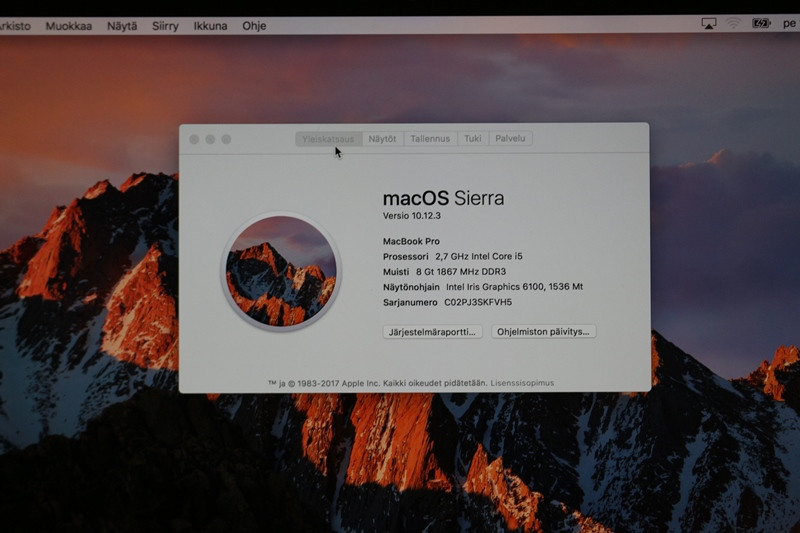
Task: Click the date text in the menu bar
Action: coord(789,23)
